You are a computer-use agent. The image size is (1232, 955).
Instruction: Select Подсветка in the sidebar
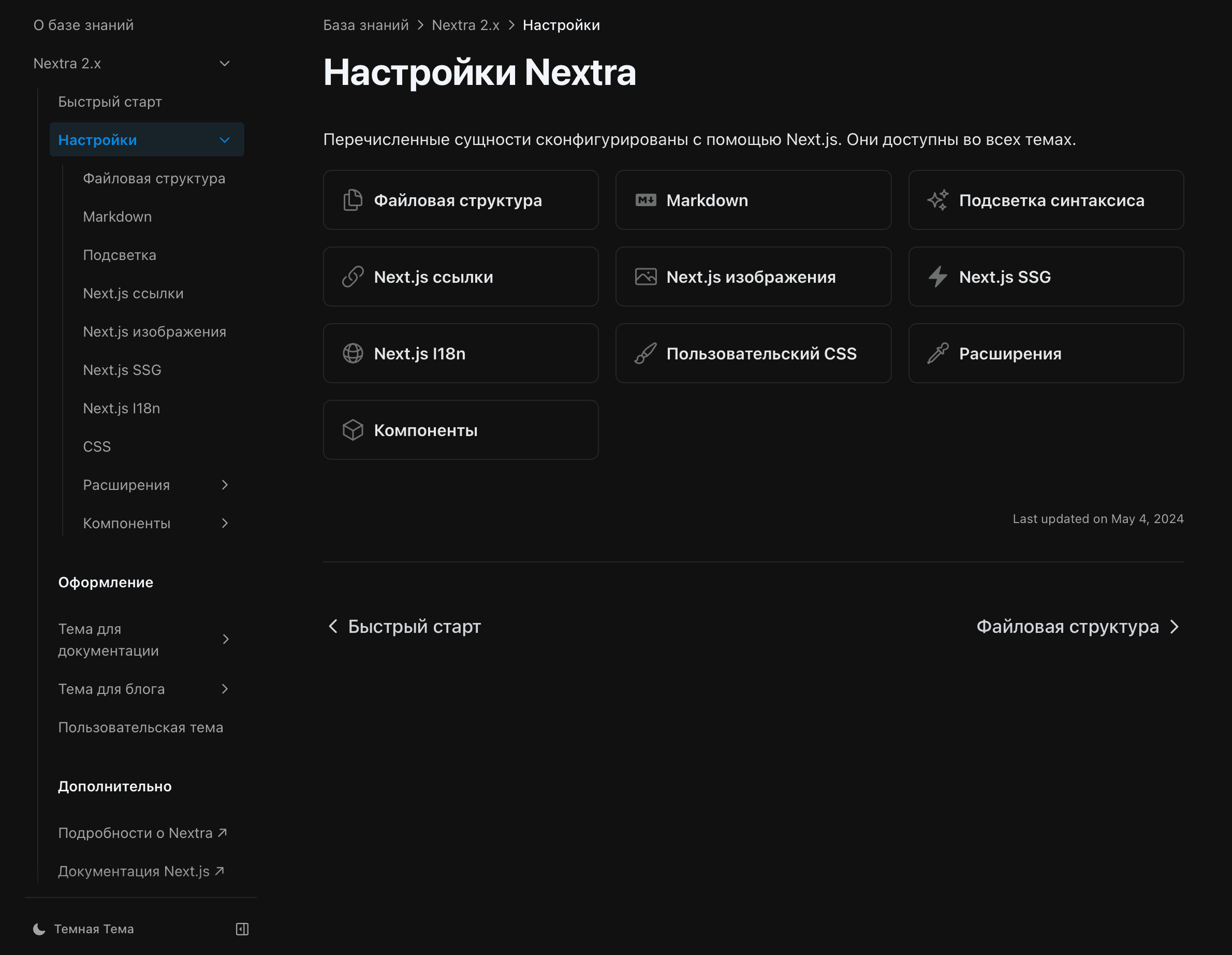pos(120,255)
